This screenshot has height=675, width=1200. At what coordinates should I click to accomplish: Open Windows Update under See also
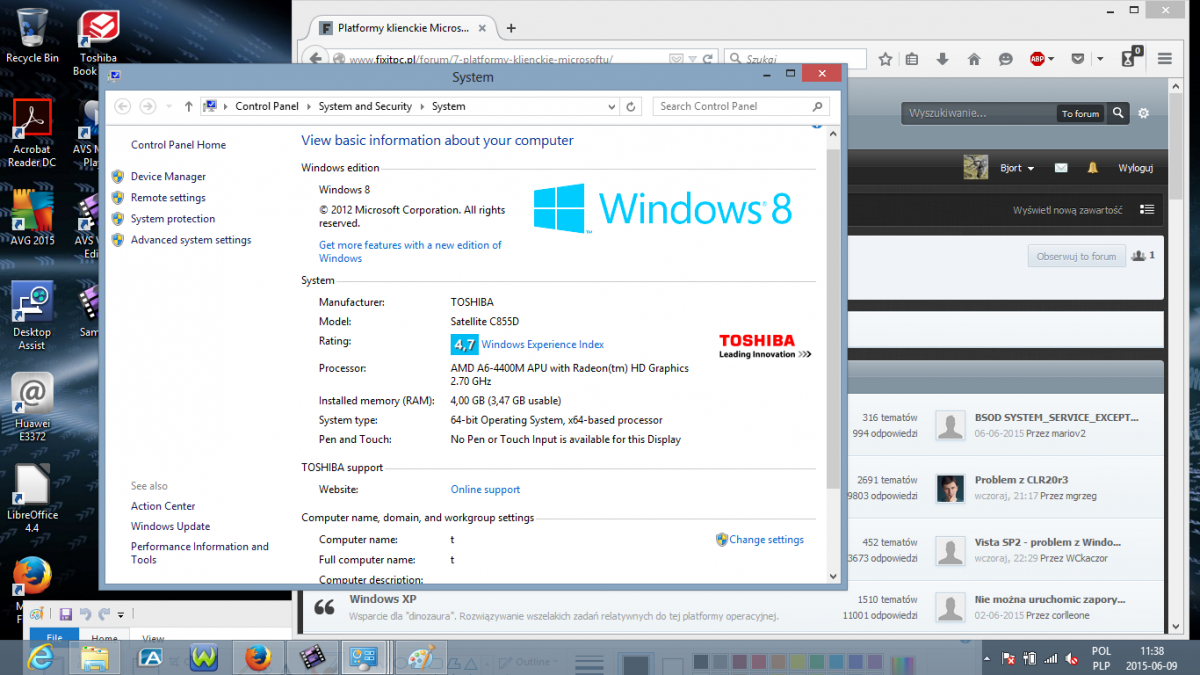coord(170,526)
